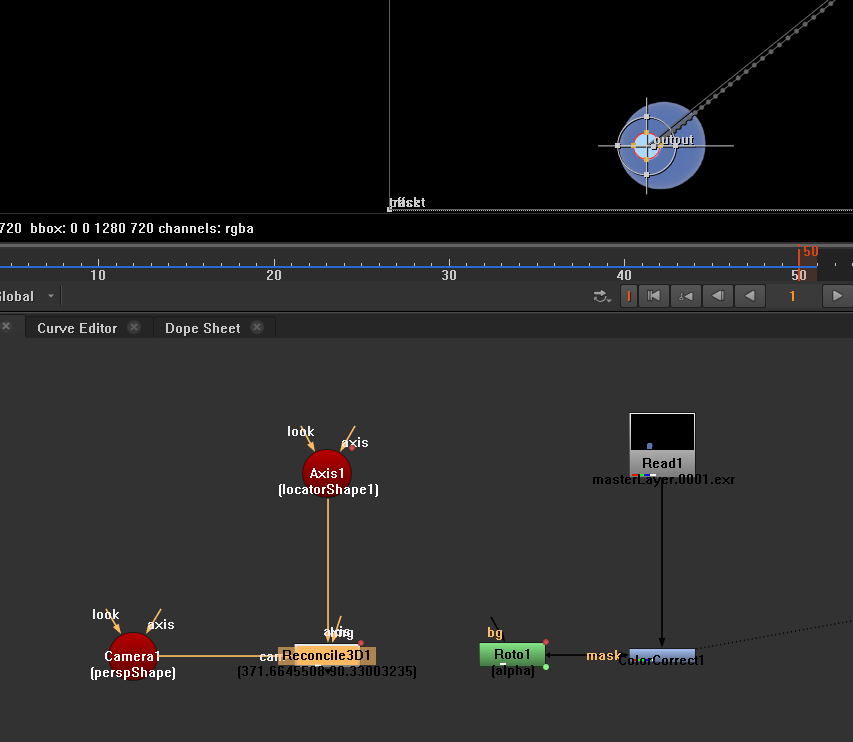Switch to the Dope Sheet tab
Screen dimensions: 853x742
pos(202,328)
